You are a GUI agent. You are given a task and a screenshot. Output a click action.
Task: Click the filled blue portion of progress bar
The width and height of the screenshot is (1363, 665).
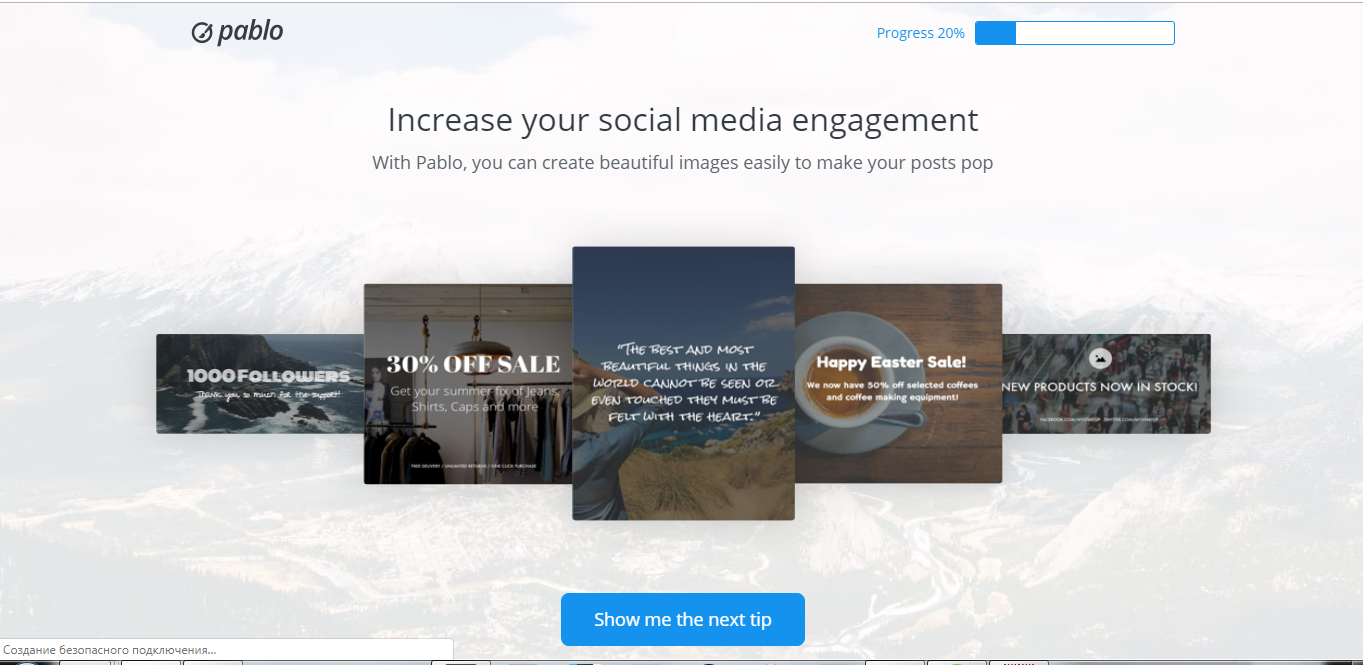pos(996,33)
